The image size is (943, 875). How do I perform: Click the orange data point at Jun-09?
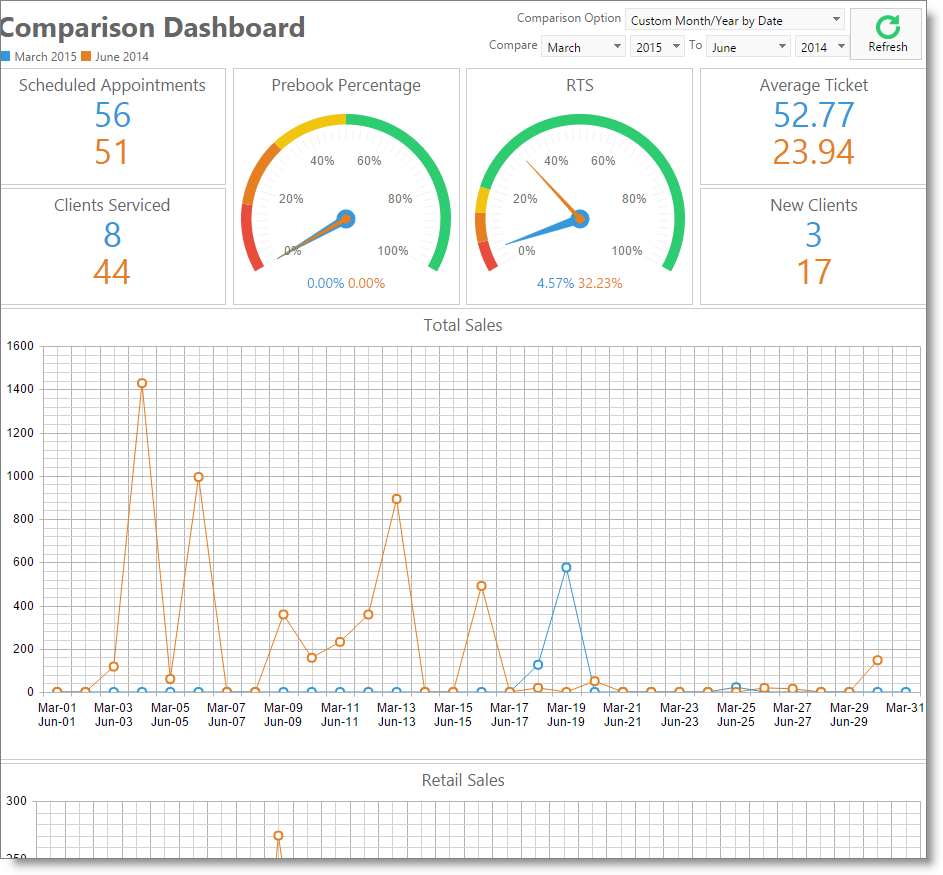point(283,615)
